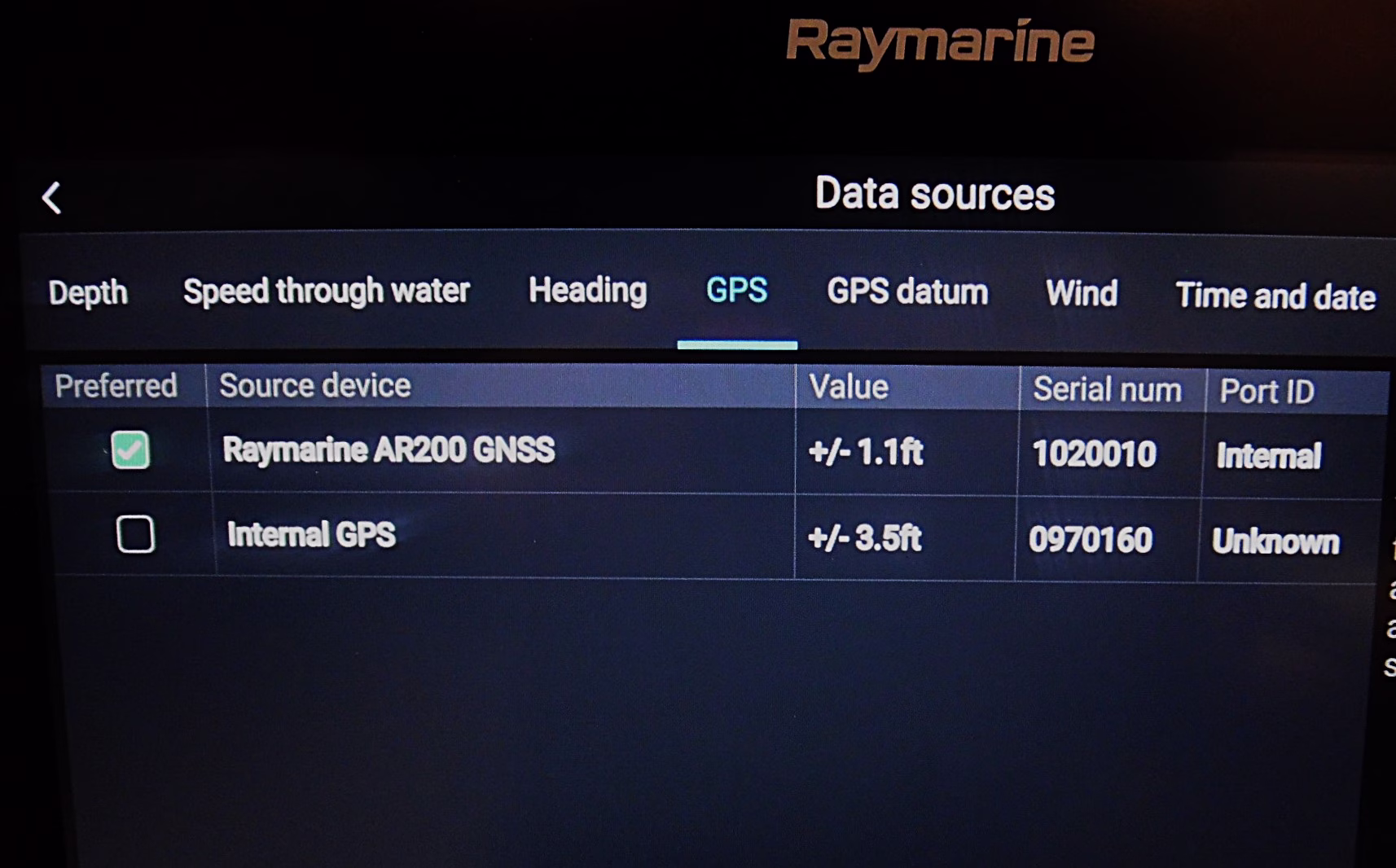Image resolution: width=1396 pixels, height=868 pixels.
Task: Uncheck preferred box for Raymarine AR200 GNSS
Action: [130, 449]
